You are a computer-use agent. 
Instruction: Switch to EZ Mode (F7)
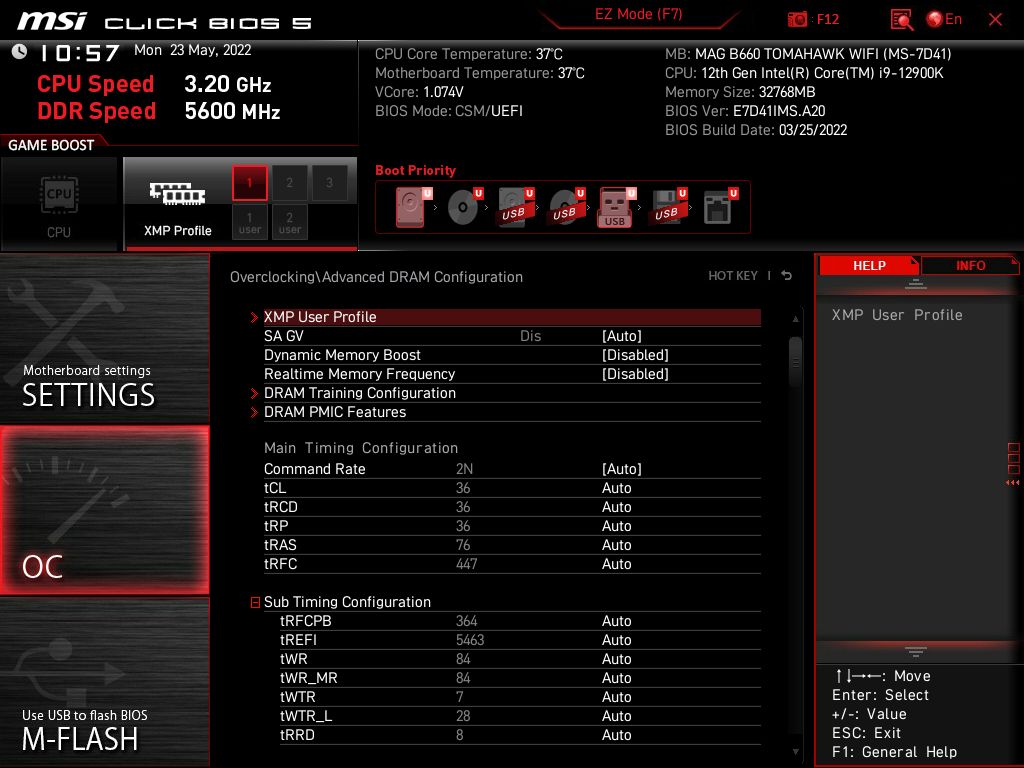point(638,14)
